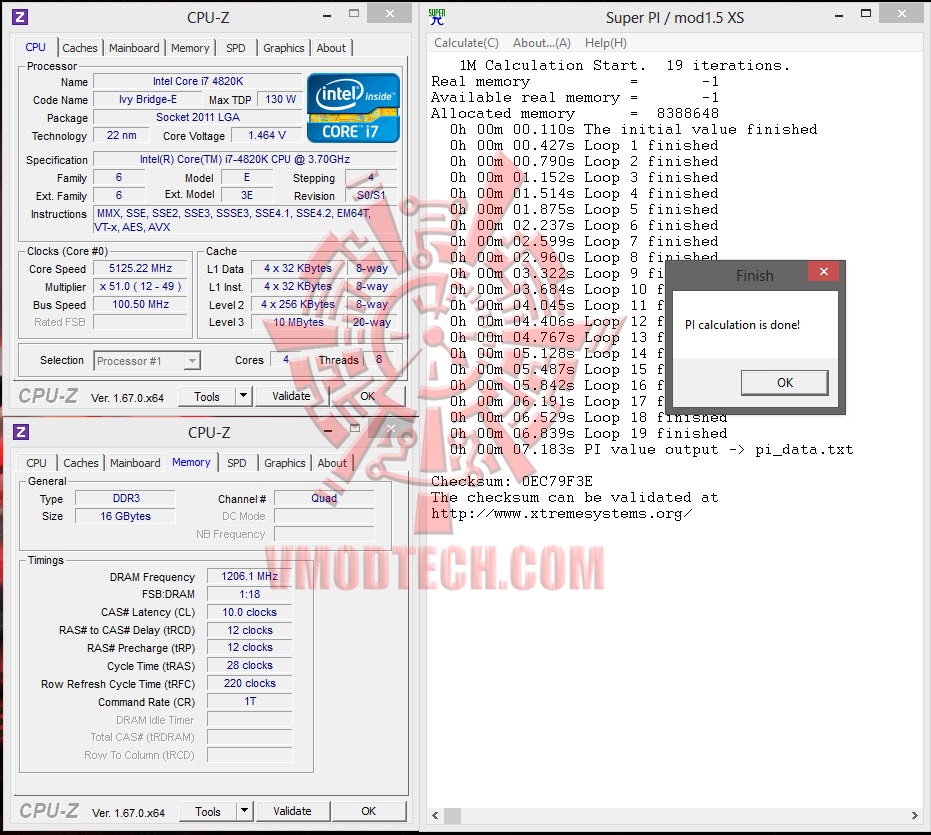Open About tab in top CPU-Z window

tap(331, 48)
